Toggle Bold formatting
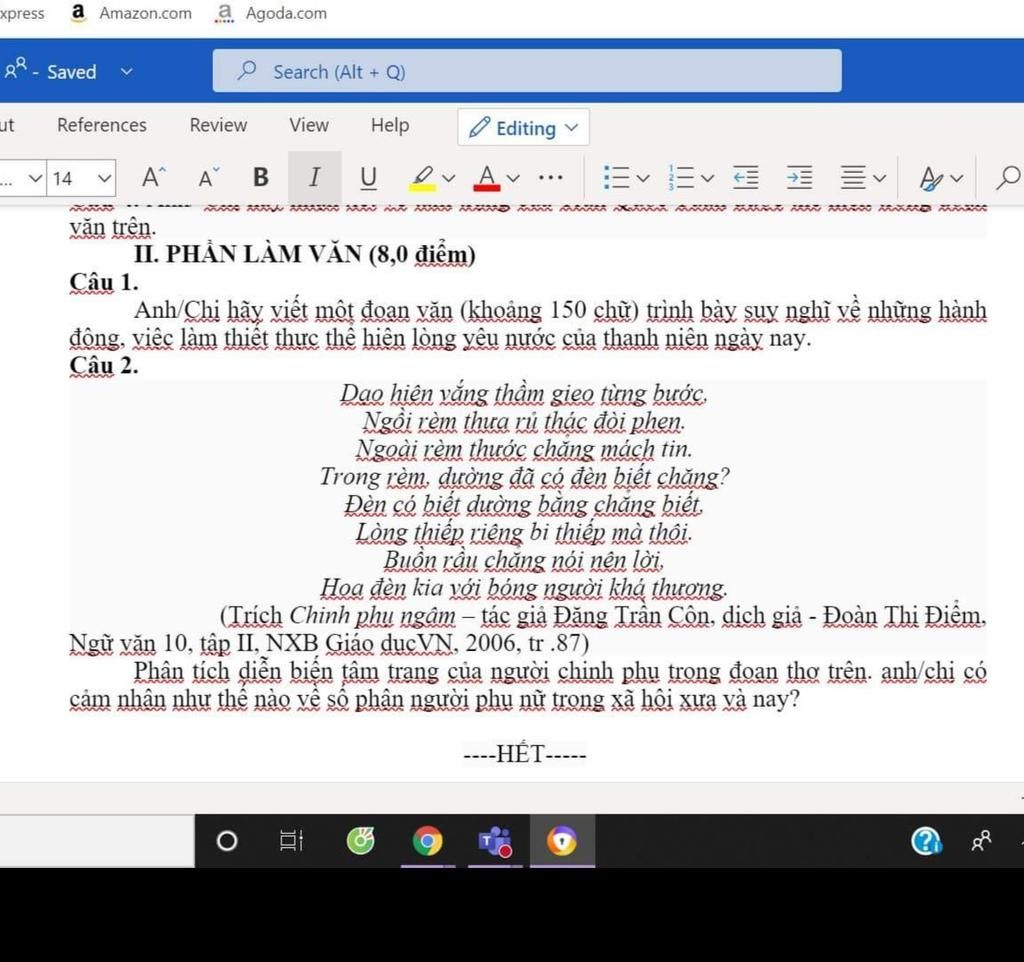 coord(261,177)
